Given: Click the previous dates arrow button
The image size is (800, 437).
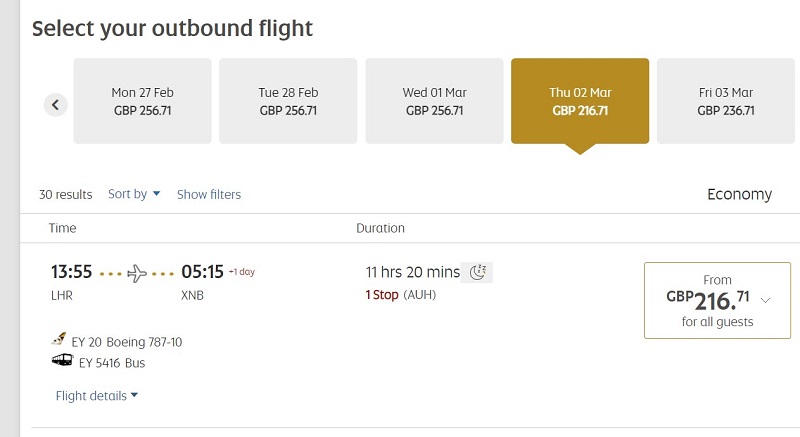Looking at the screenshot, I should click(x=56, y=105).
